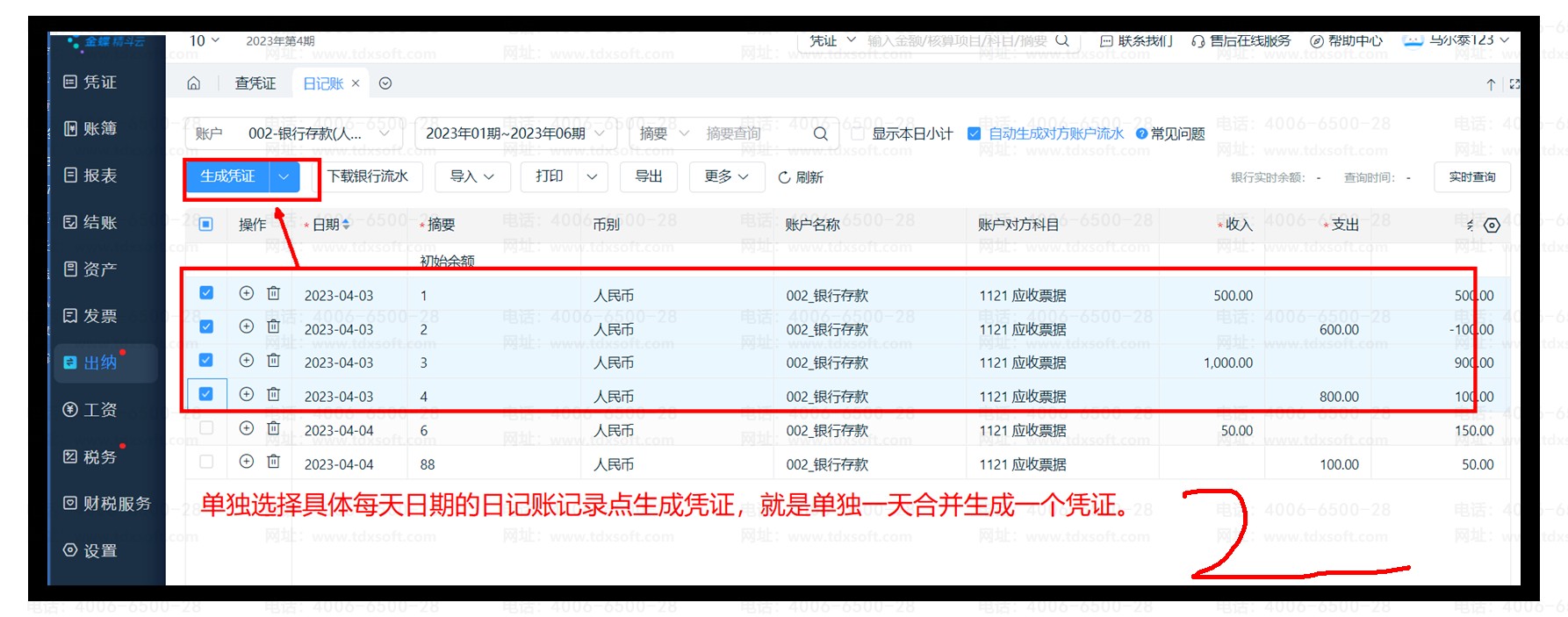This screenshot has width=1568, height=617.
Task: Check the row with 摘要 88
Action: tap(206, 462)
